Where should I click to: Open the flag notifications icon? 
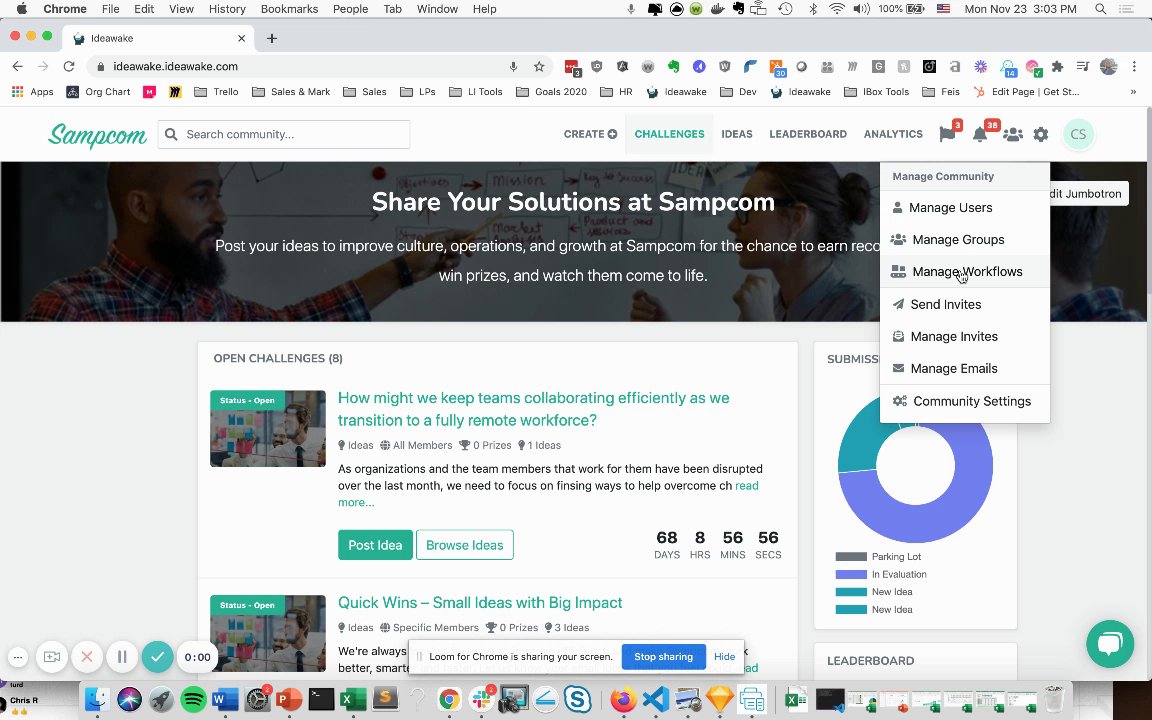[947, 134]
